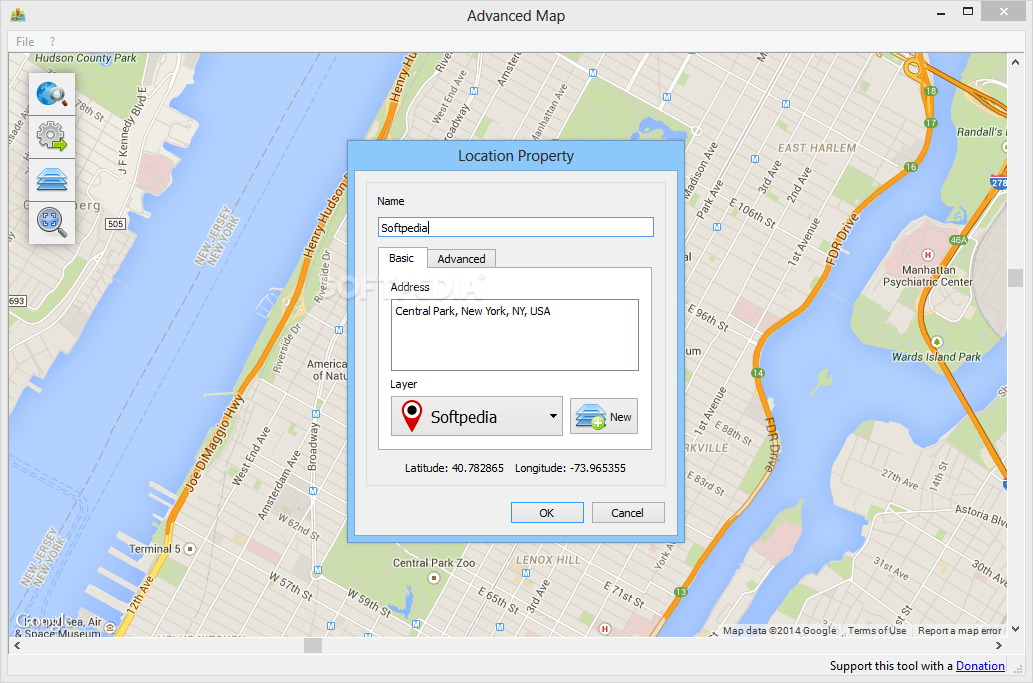The image size is (1033, 683).
Task: Click inside the Name input field
Action: pos(516,227)
